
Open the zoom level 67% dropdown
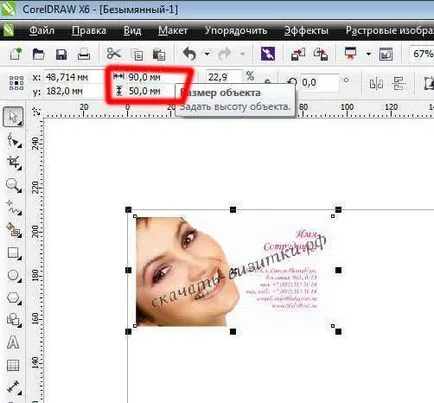(x=422, y=54)
